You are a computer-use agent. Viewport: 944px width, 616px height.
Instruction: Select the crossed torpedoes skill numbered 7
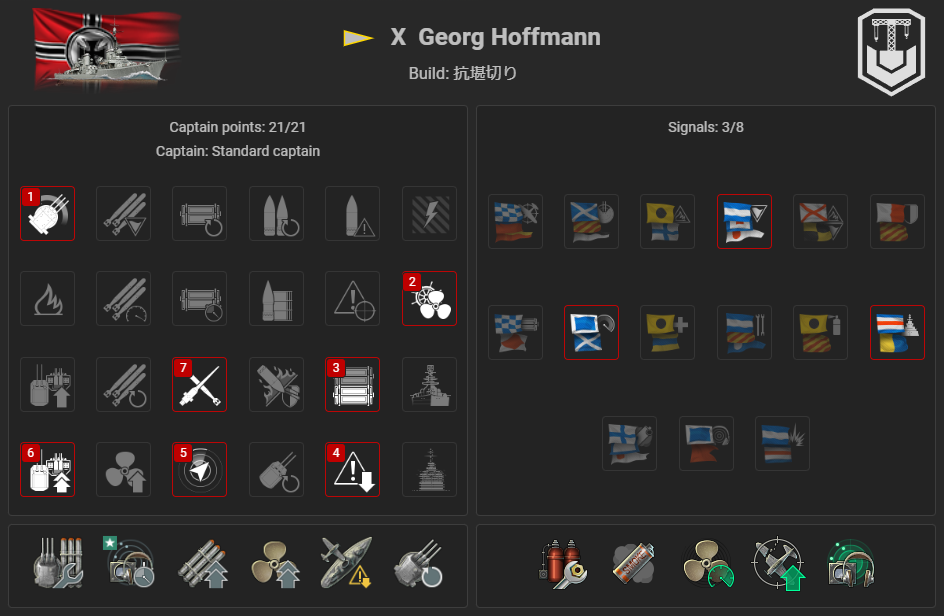pyautogui.click(x=199, y=384)
